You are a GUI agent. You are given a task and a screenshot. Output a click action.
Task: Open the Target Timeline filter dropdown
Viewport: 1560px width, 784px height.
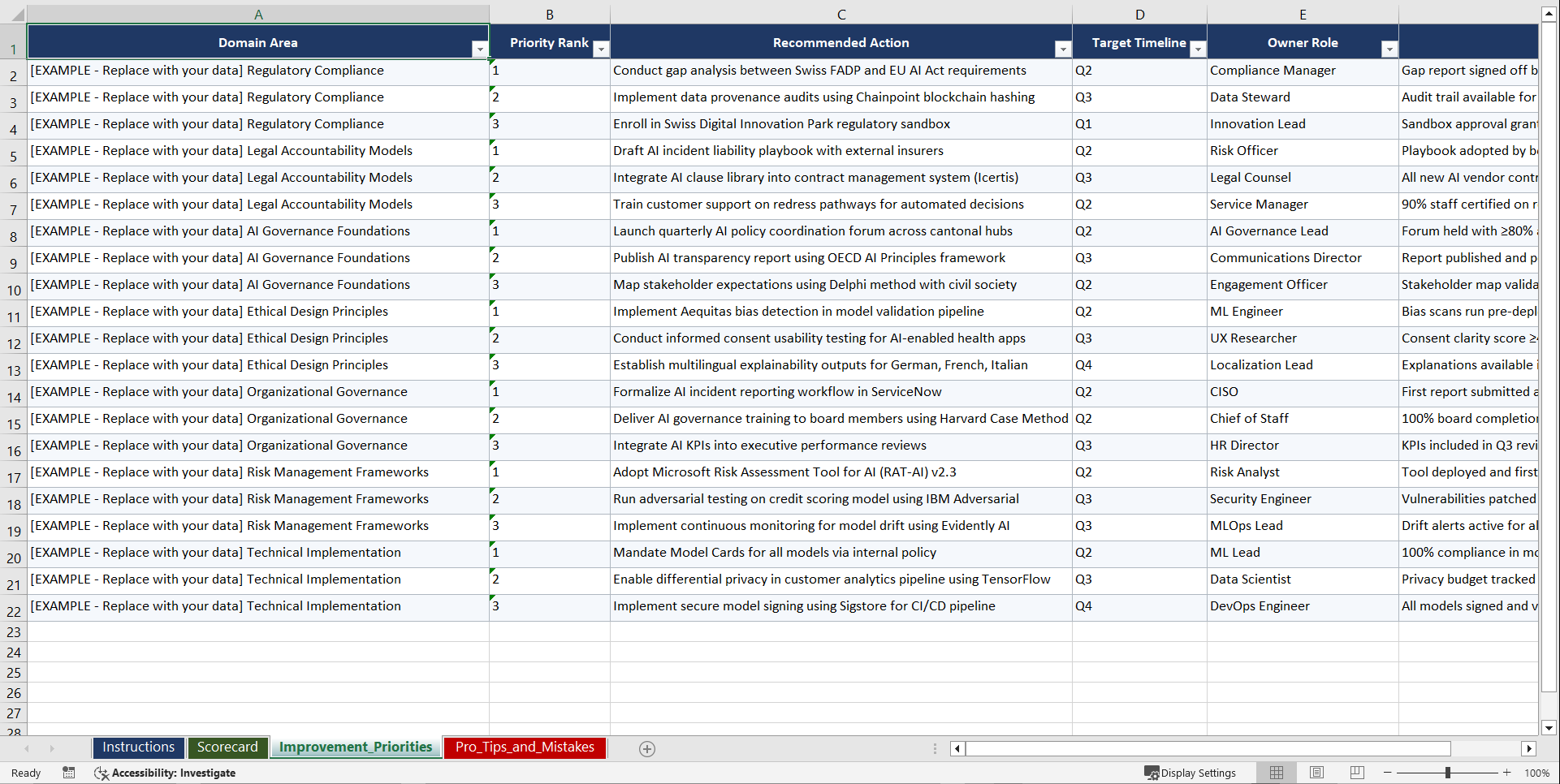pyautogui.click(x=1198, y=49)
